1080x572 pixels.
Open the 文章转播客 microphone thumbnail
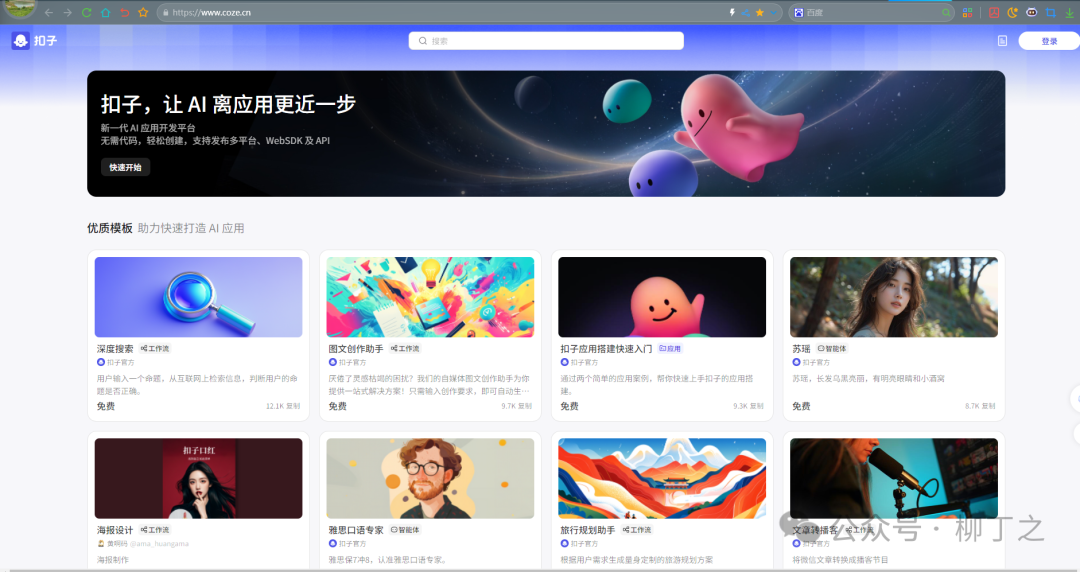click(894, 478)
